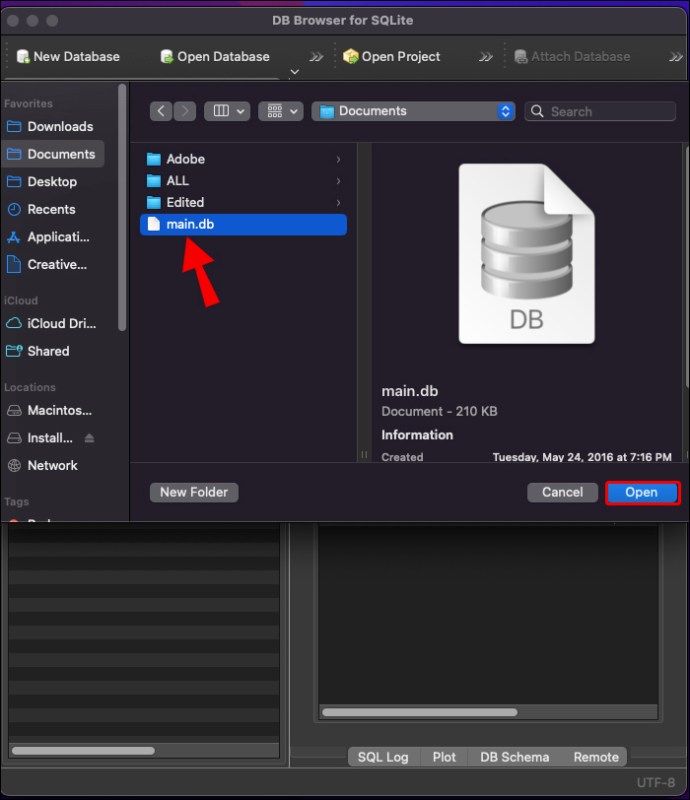Switch to the DB Schema tab
Screen dimensions: 690x800
click(514, 757)
